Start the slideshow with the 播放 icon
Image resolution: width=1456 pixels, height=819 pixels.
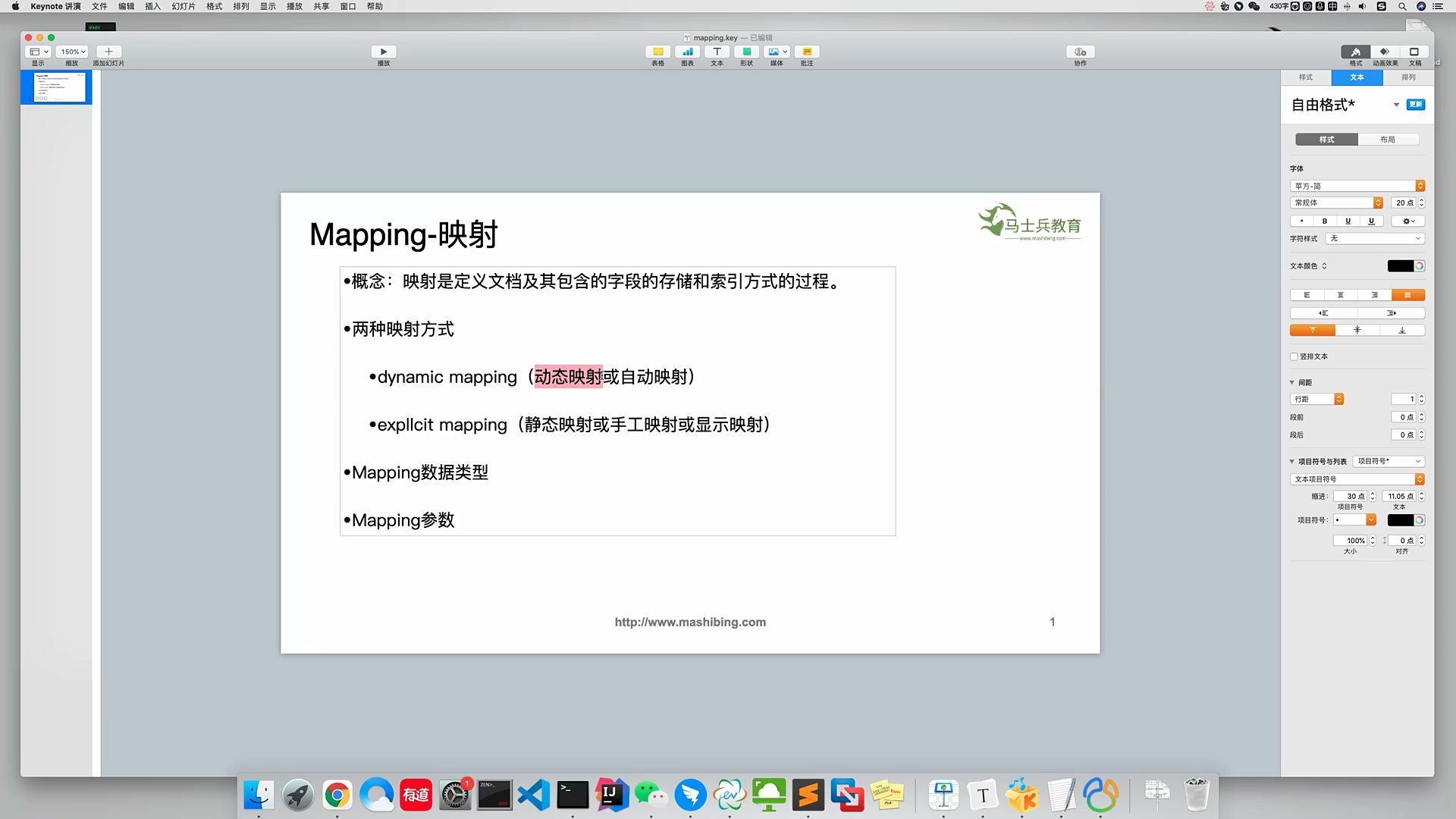[384, 52]
